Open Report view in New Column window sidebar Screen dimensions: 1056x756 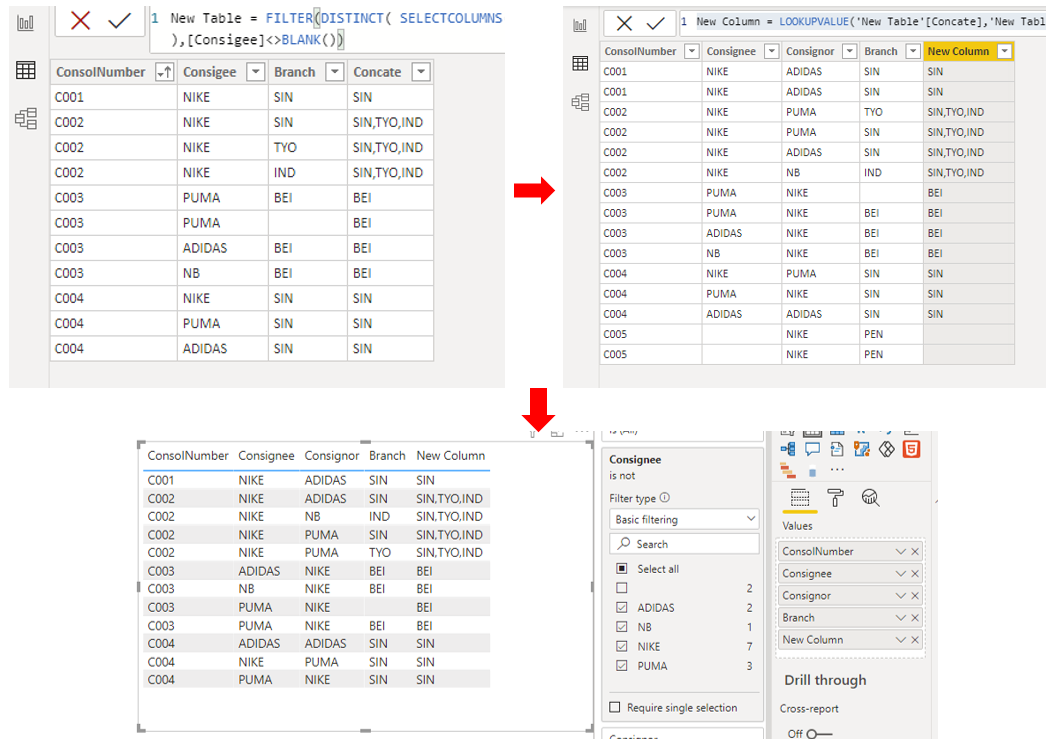[x=580, y=26]
